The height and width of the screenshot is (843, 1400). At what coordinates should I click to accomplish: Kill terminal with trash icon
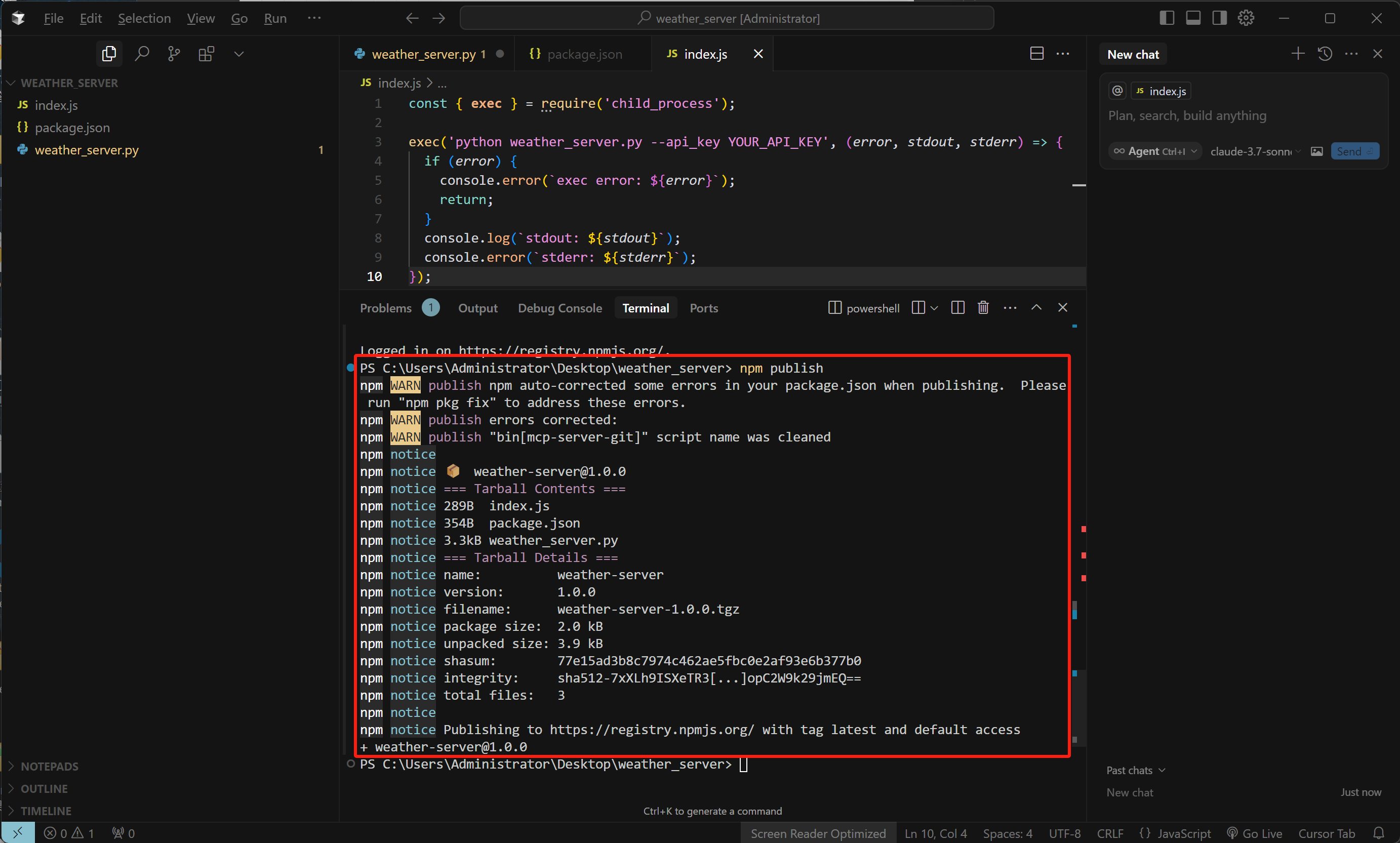click(983, 308)
